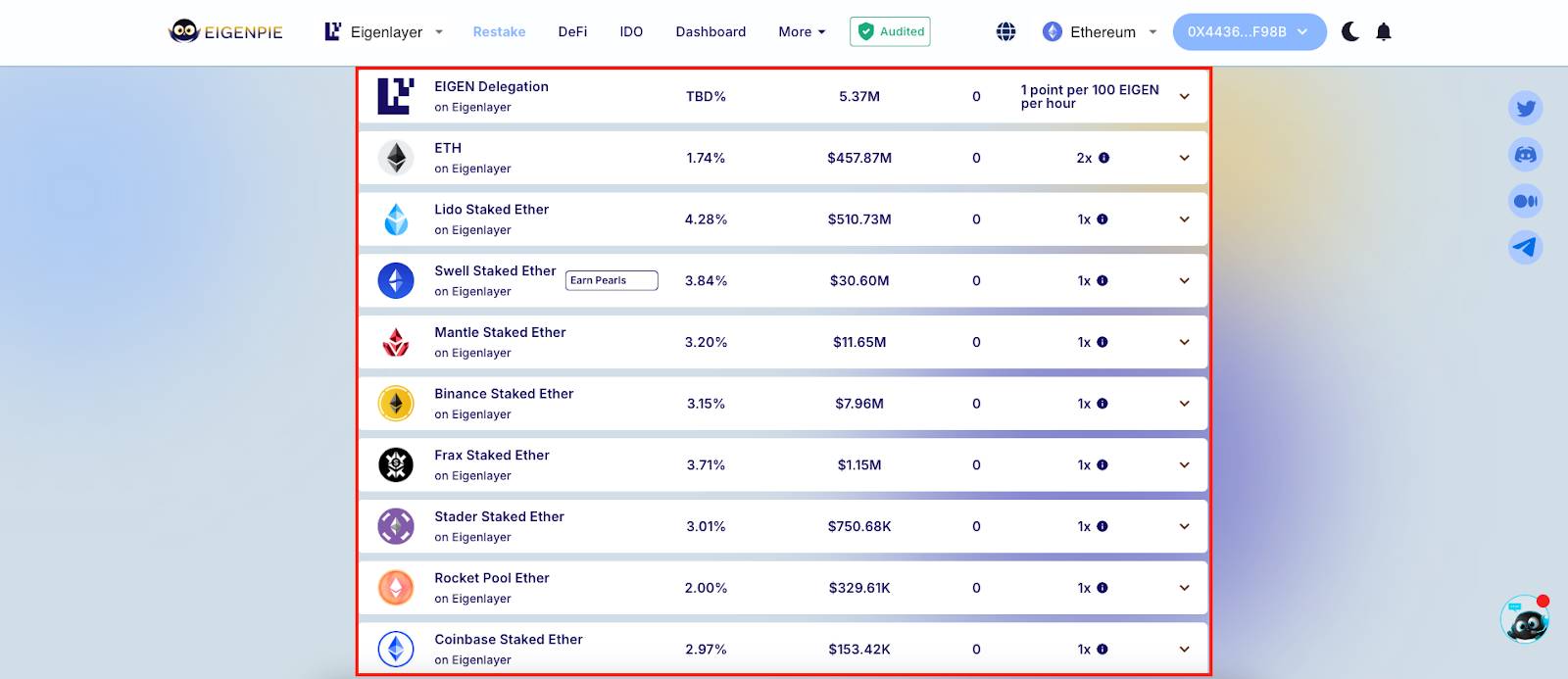Open the Discord link icon
The image size is (1568, 679).
point(1526,155)
